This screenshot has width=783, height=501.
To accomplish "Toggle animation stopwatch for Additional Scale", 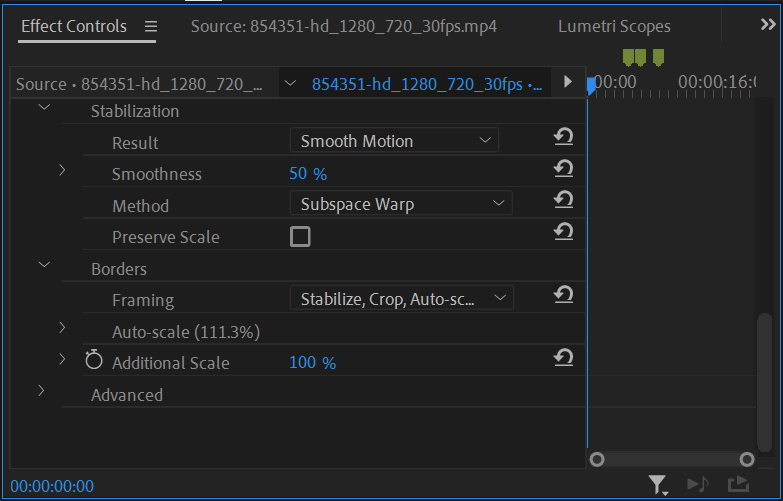I will 94,361.
